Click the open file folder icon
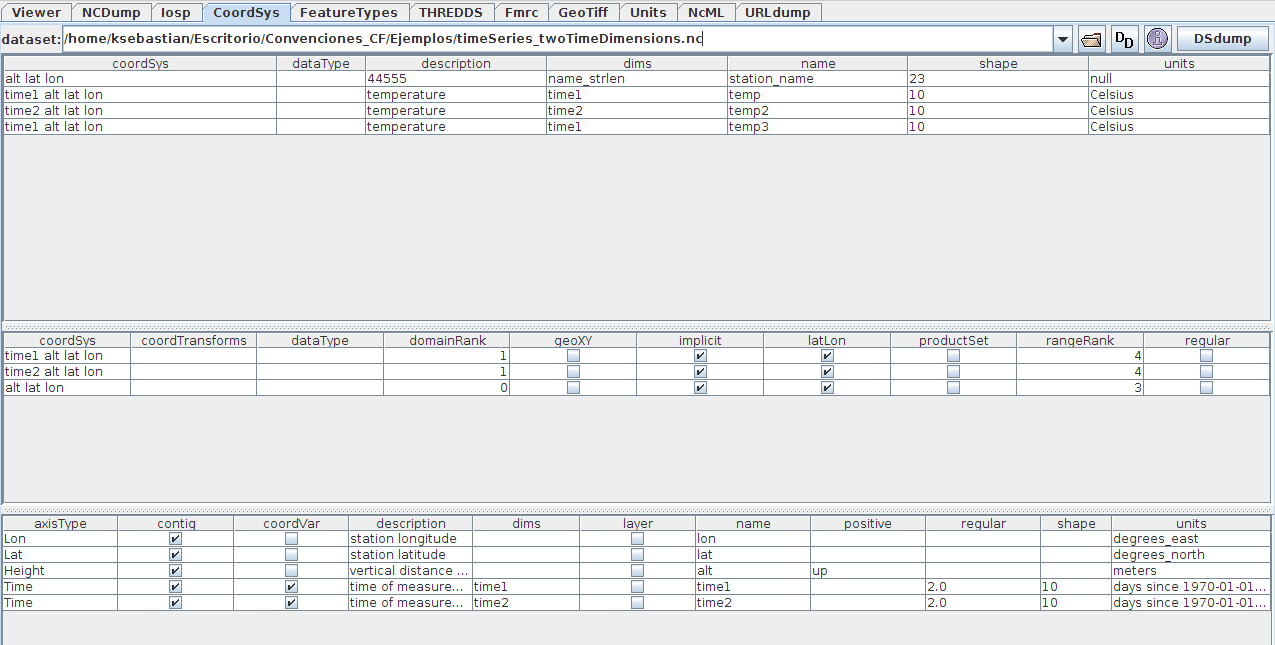Screen dimensions: 1275x645 pyautogui.click(x=1092, y=39)
